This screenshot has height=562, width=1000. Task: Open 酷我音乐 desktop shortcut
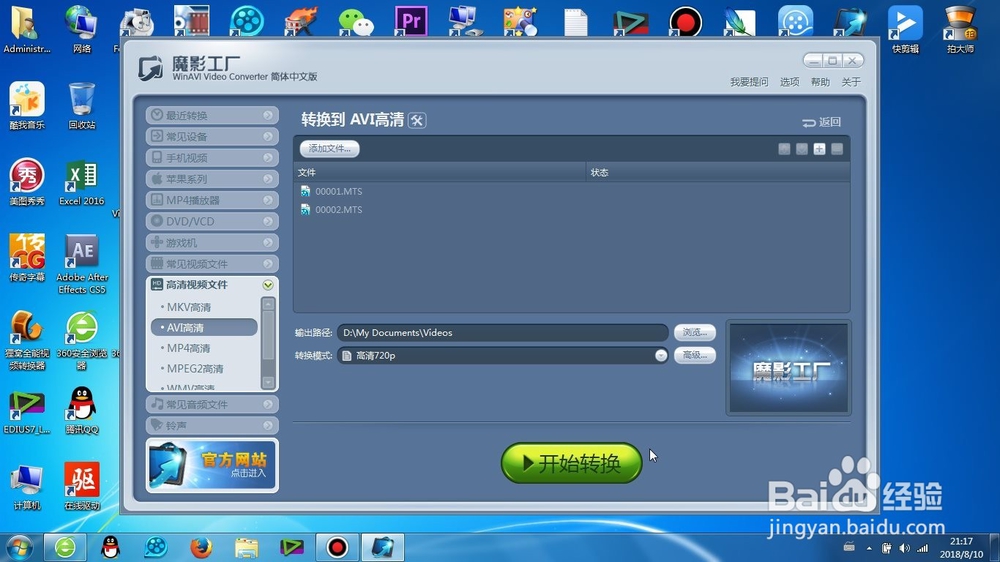27,106
